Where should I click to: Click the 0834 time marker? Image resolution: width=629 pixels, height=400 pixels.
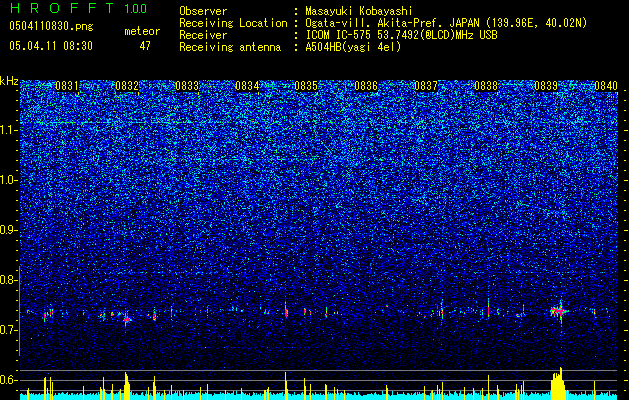[247, 86]
